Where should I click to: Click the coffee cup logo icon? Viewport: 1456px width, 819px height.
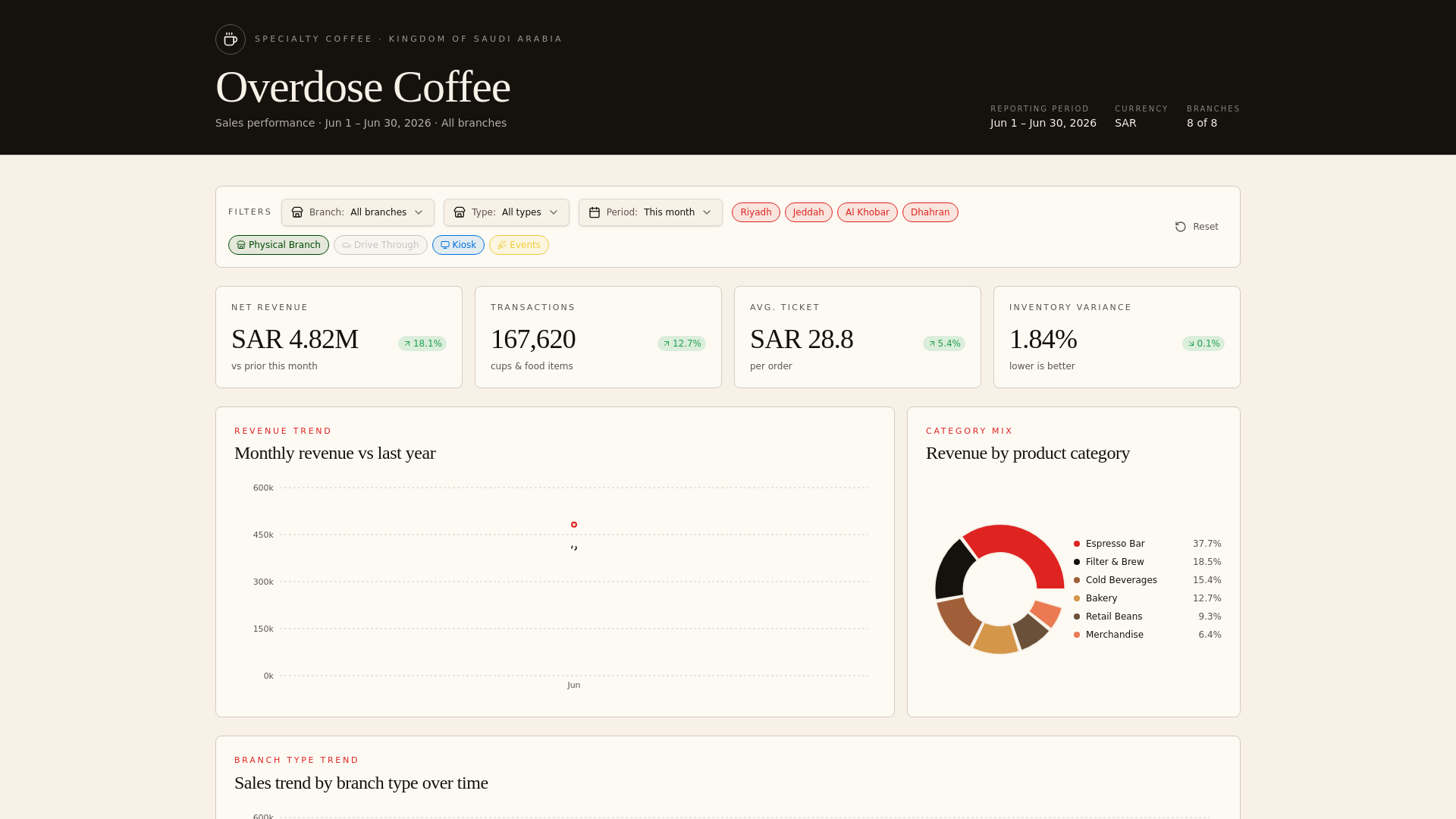231,39
